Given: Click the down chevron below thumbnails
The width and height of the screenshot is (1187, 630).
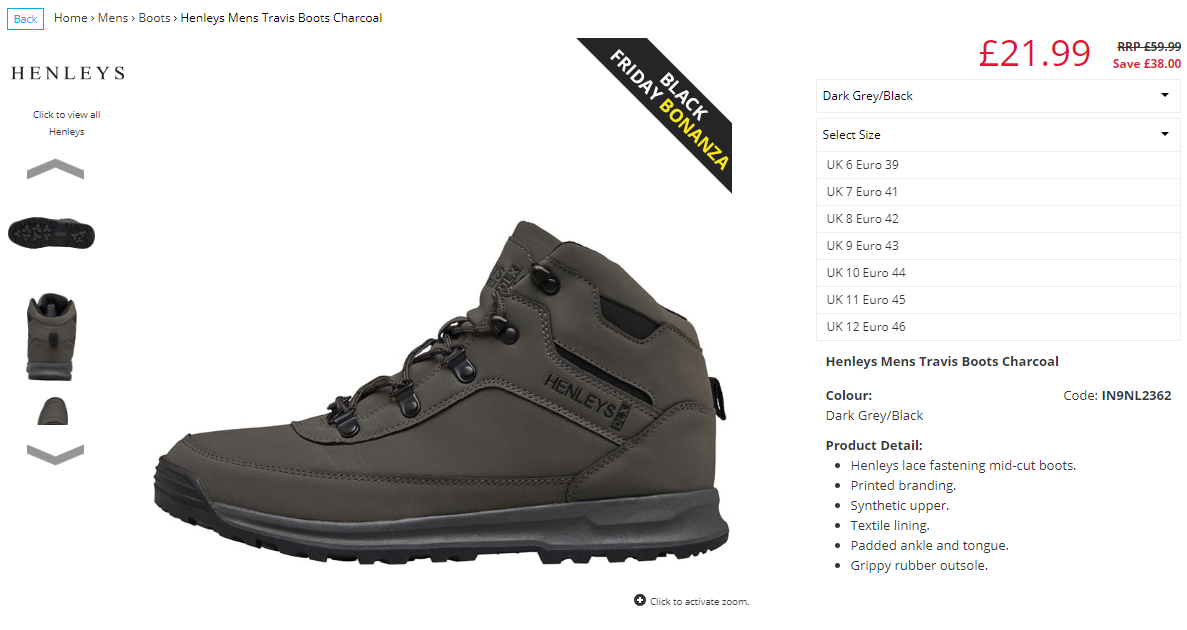Looking at the screenshot, I should point(55,454).
